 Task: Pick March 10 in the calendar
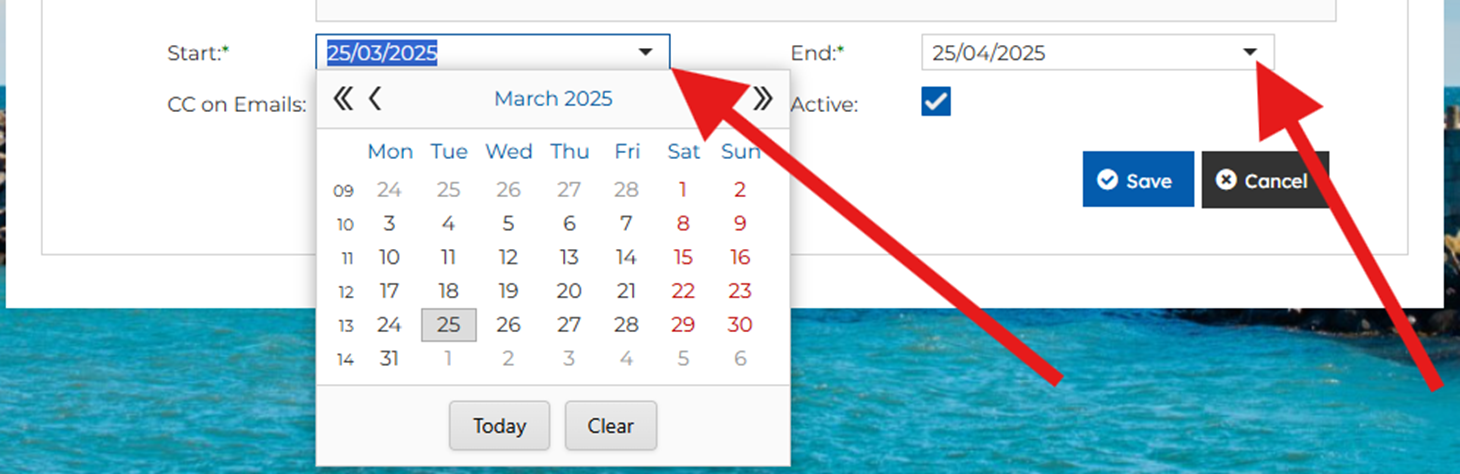pyautogui.click(x=389, y=257)
